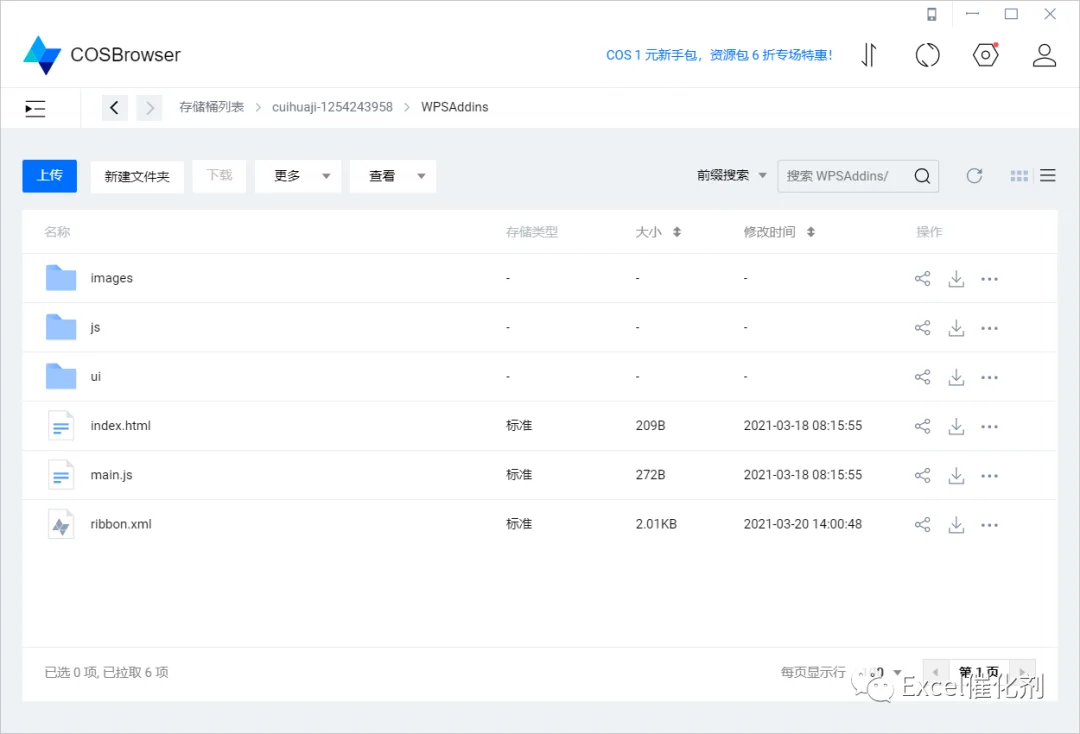
Task: Share the js folder
Action: [922, 328]
